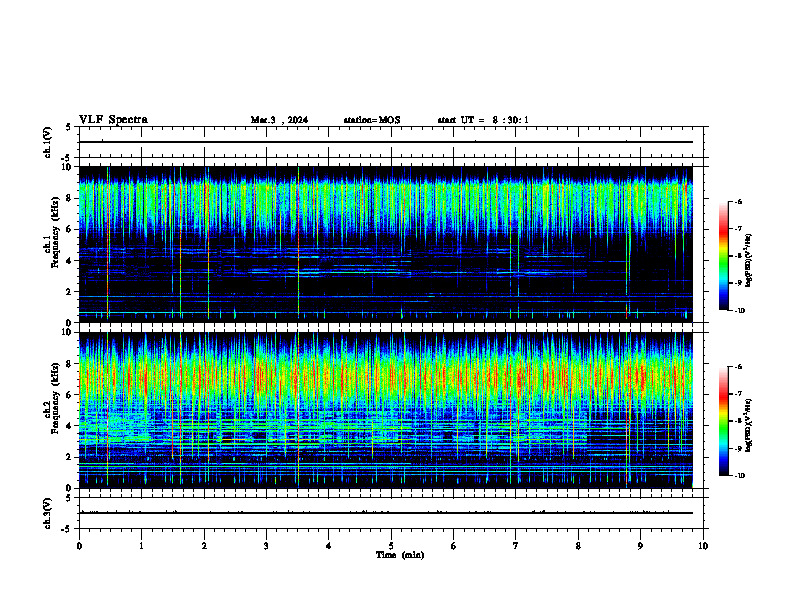Image resolution: width=792 pixels, height=612 pixels.
Task: Click the ch.1 voltage waveform trace
Action: [x=386, y=142]
